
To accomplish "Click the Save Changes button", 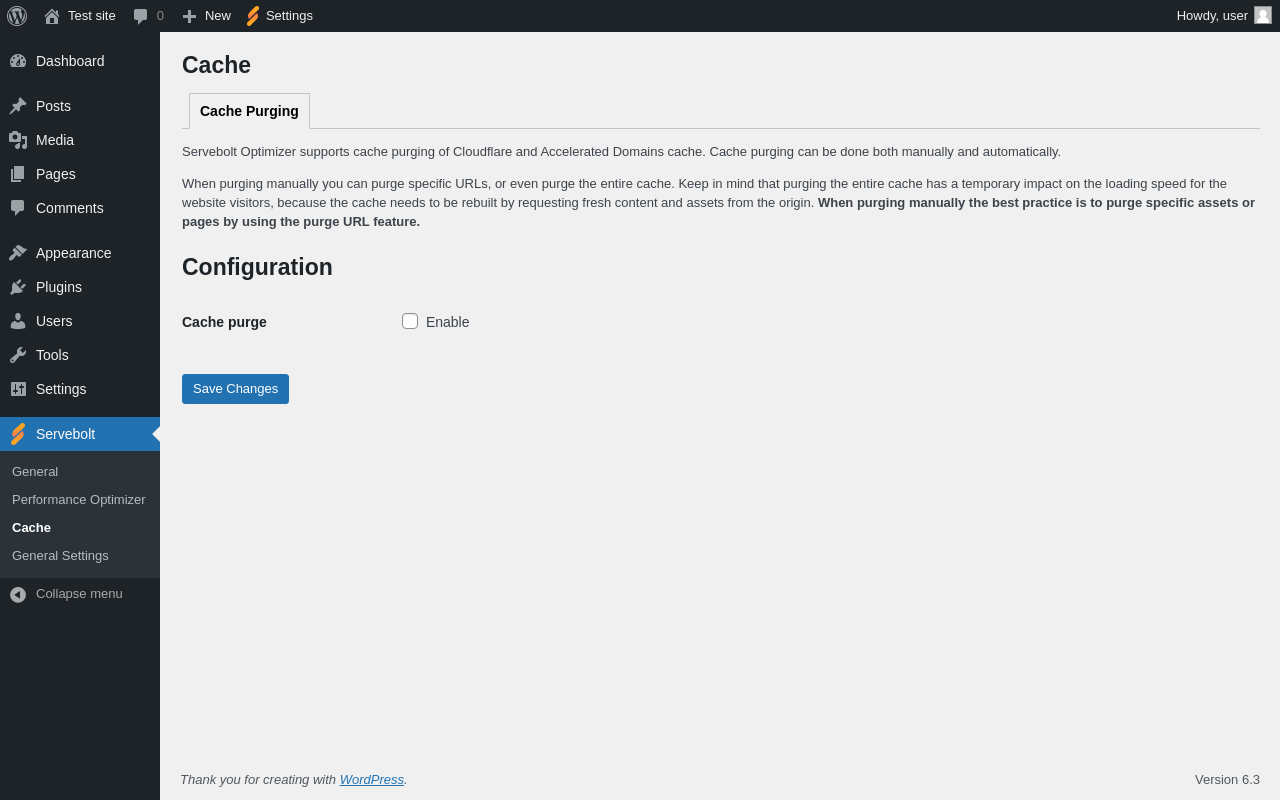I will pos(235,389).
